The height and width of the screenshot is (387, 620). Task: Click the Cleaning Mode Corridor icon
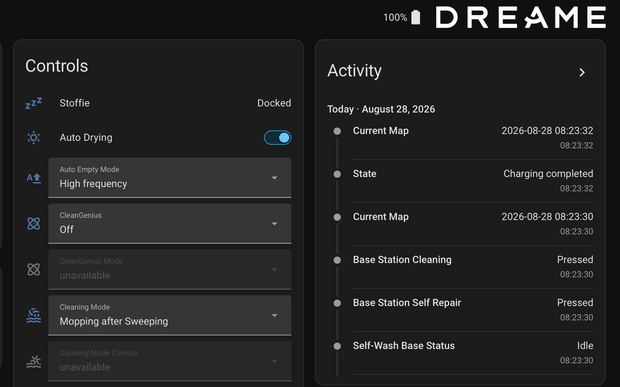[x=34, y=361]
